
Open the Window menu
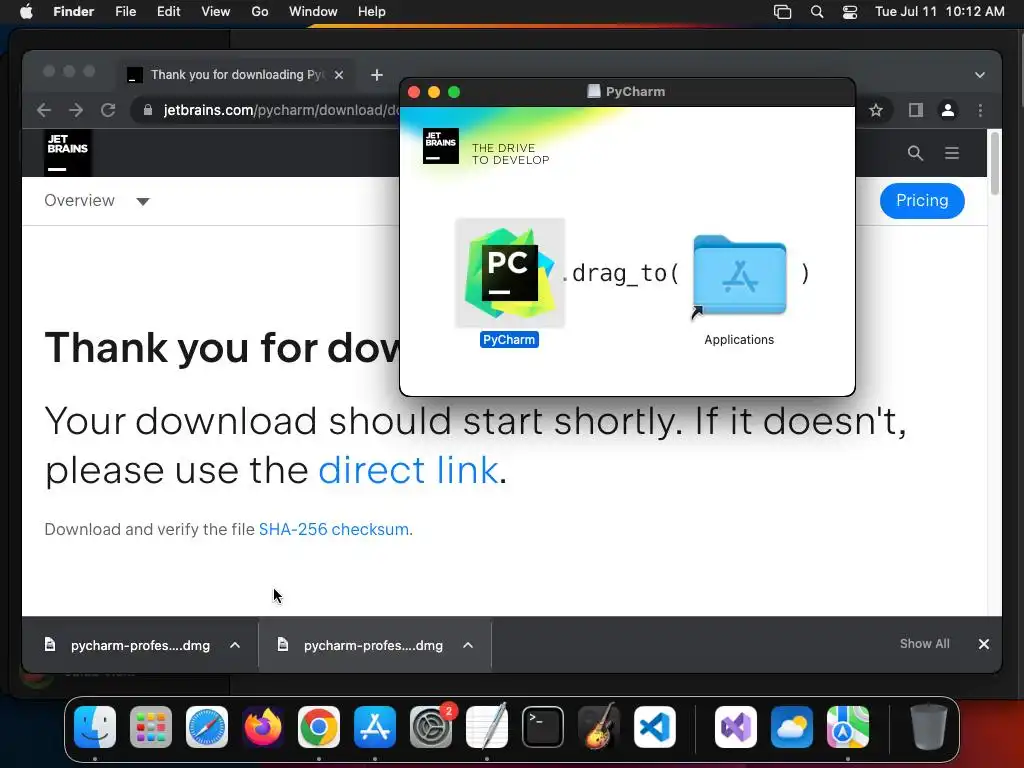click(x=313, y=12)
